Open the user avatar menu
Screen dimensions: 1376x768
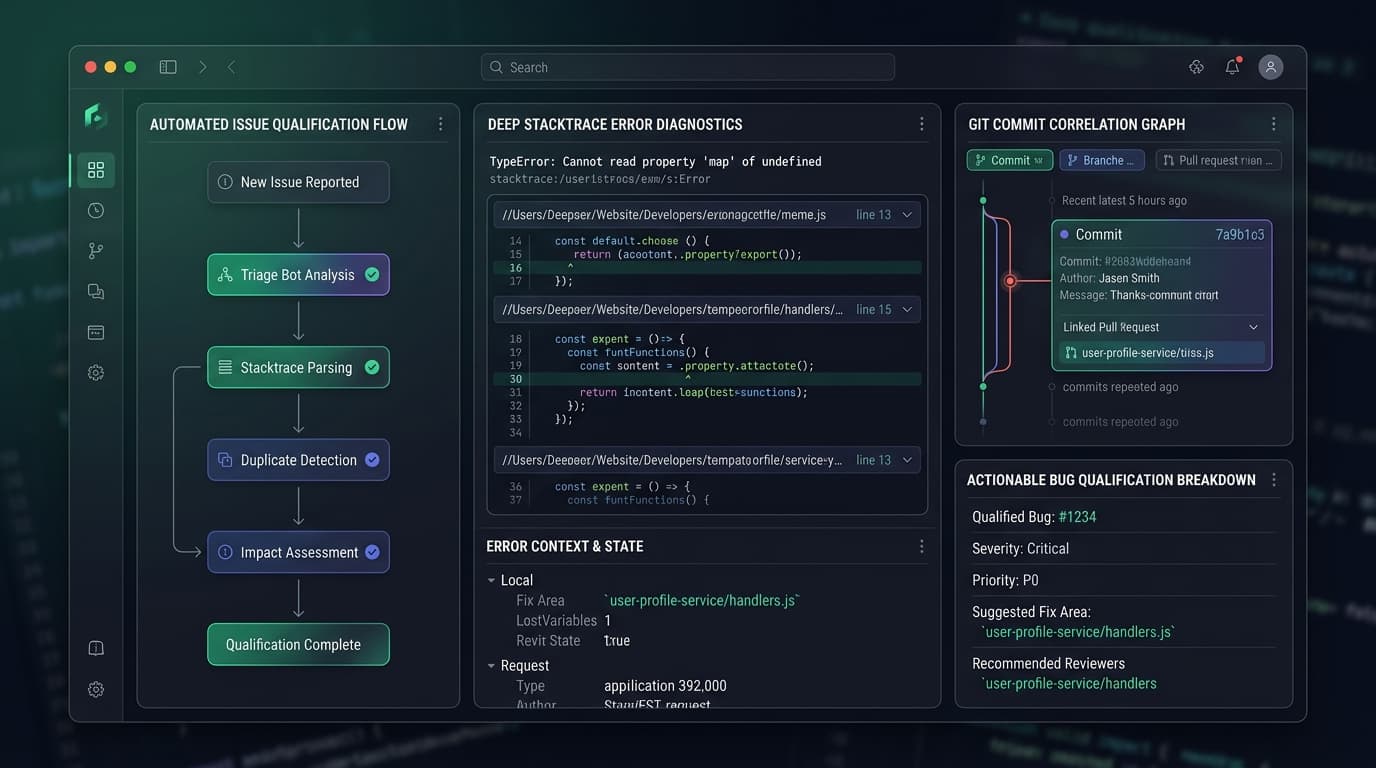[x=1270, y=67]
